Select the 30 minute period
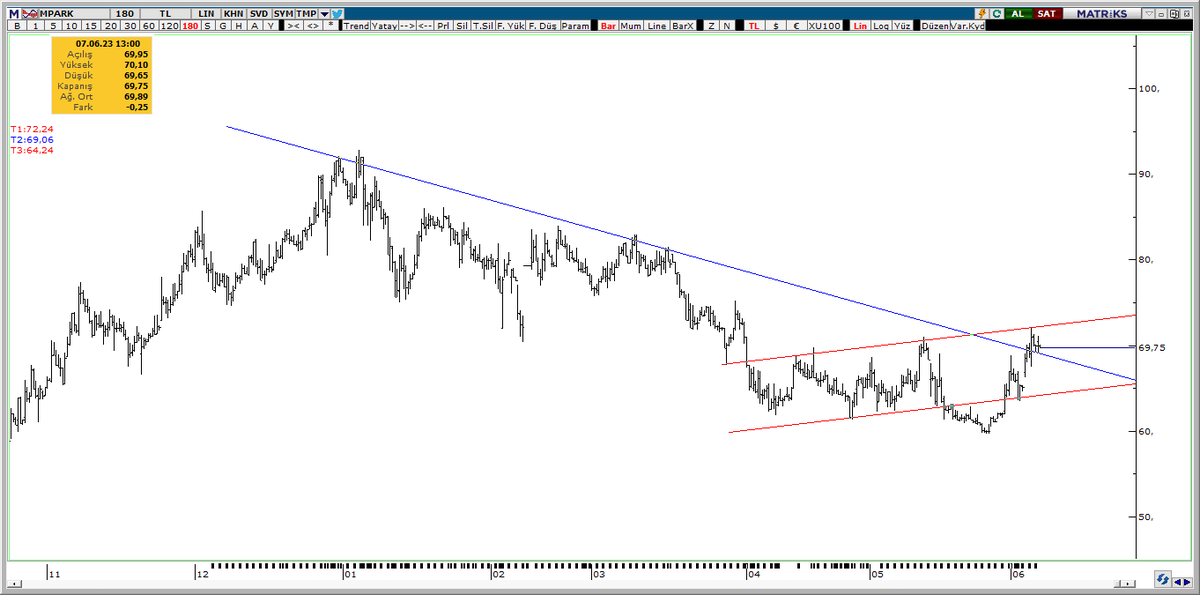 coord(130,26)
